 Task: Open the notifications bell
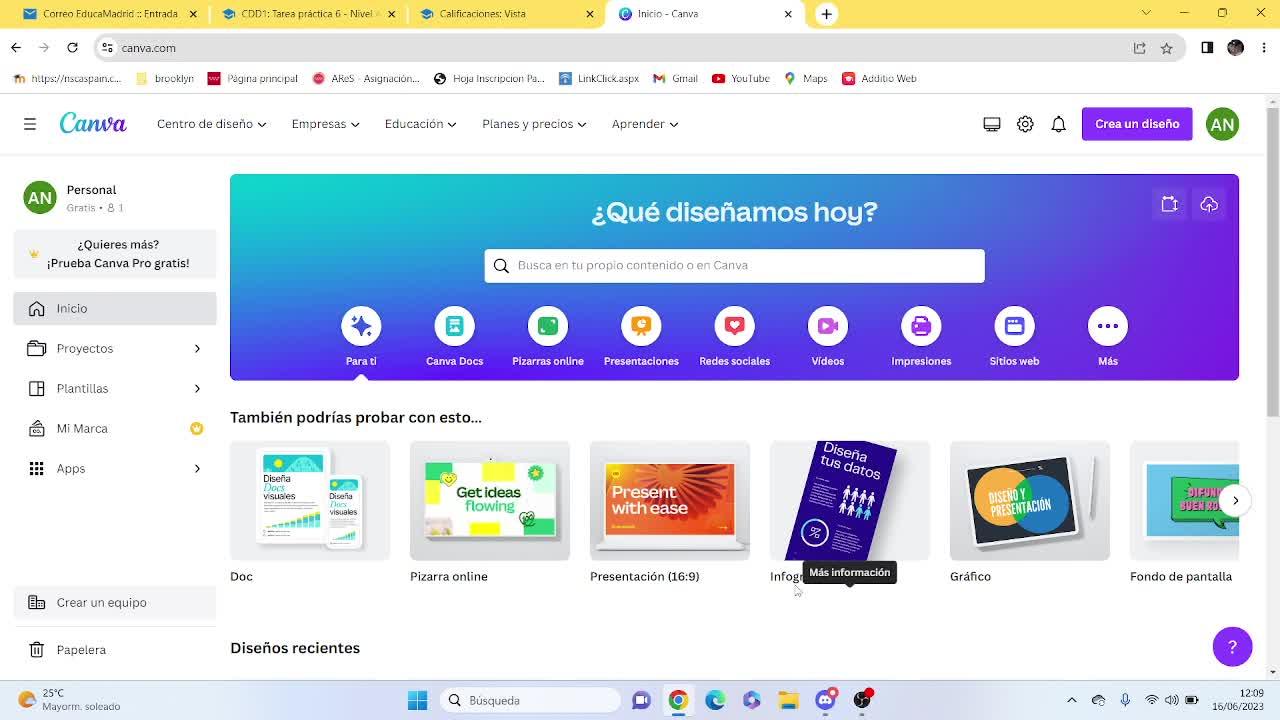tap(1058, 124)
